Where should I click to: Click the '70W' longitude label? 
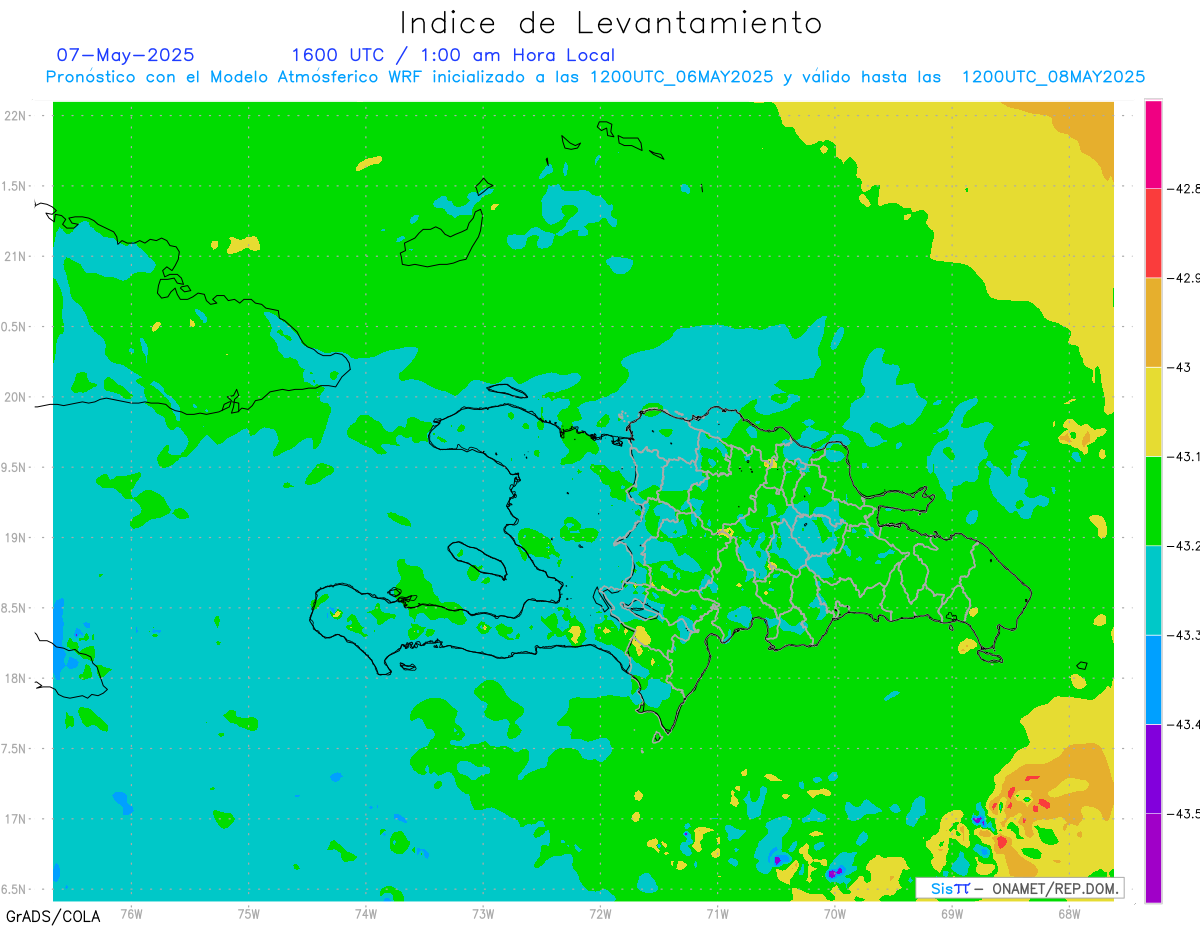835,913
